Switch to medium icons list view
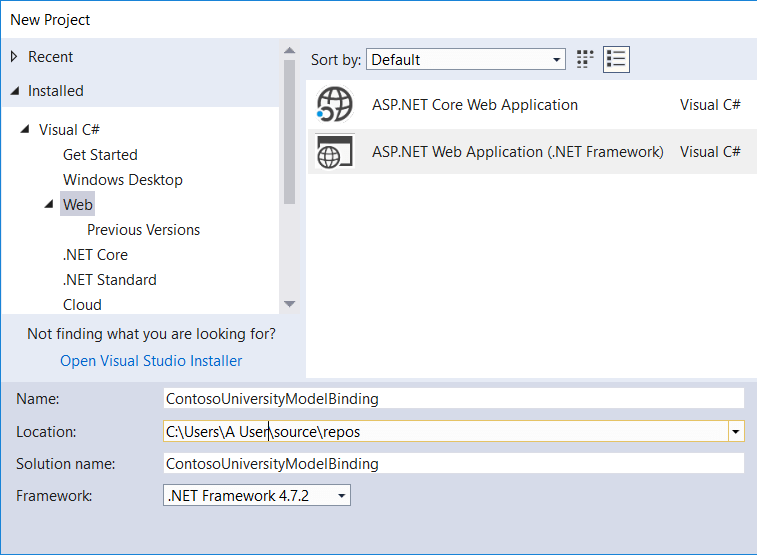The image size is (757, 555). point(616,59)
